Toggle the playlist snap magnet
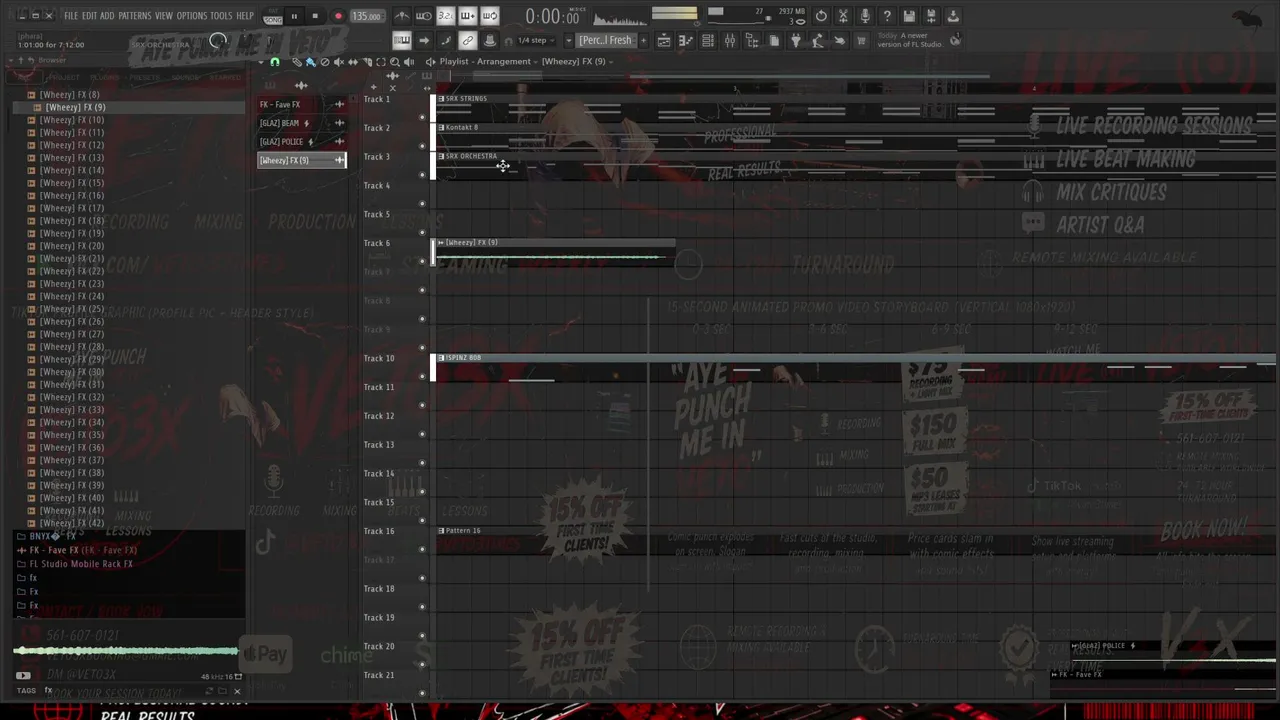Screen dimensions: 1280x720 click(275, 62)
